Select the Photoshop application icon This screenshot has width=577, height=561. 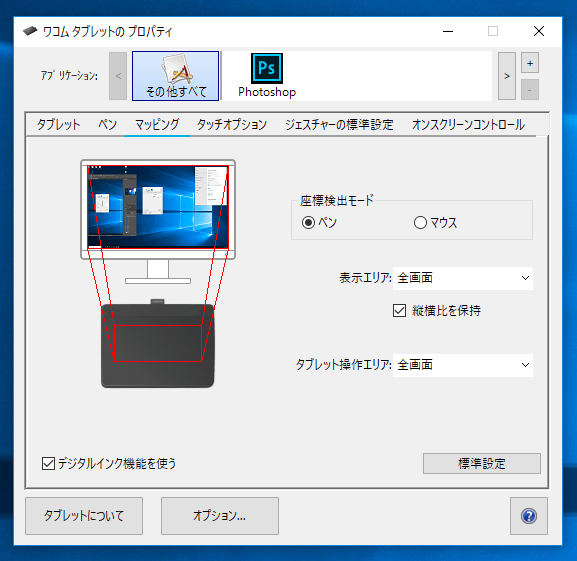pyautogui.click(x=267, y=76)
